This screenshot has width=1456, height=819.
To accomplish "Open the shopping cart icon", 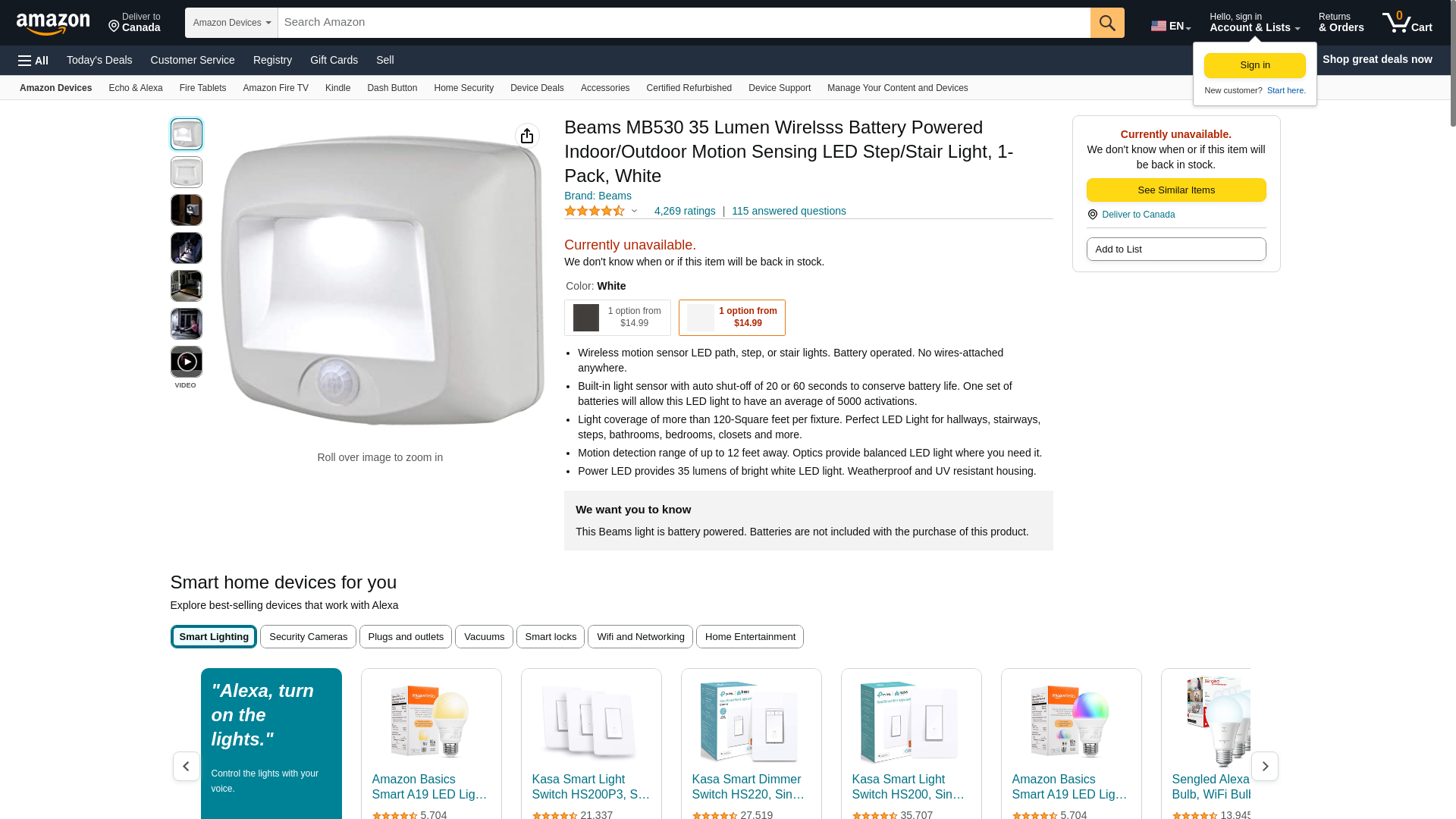I will click(x=1406, y=23).
